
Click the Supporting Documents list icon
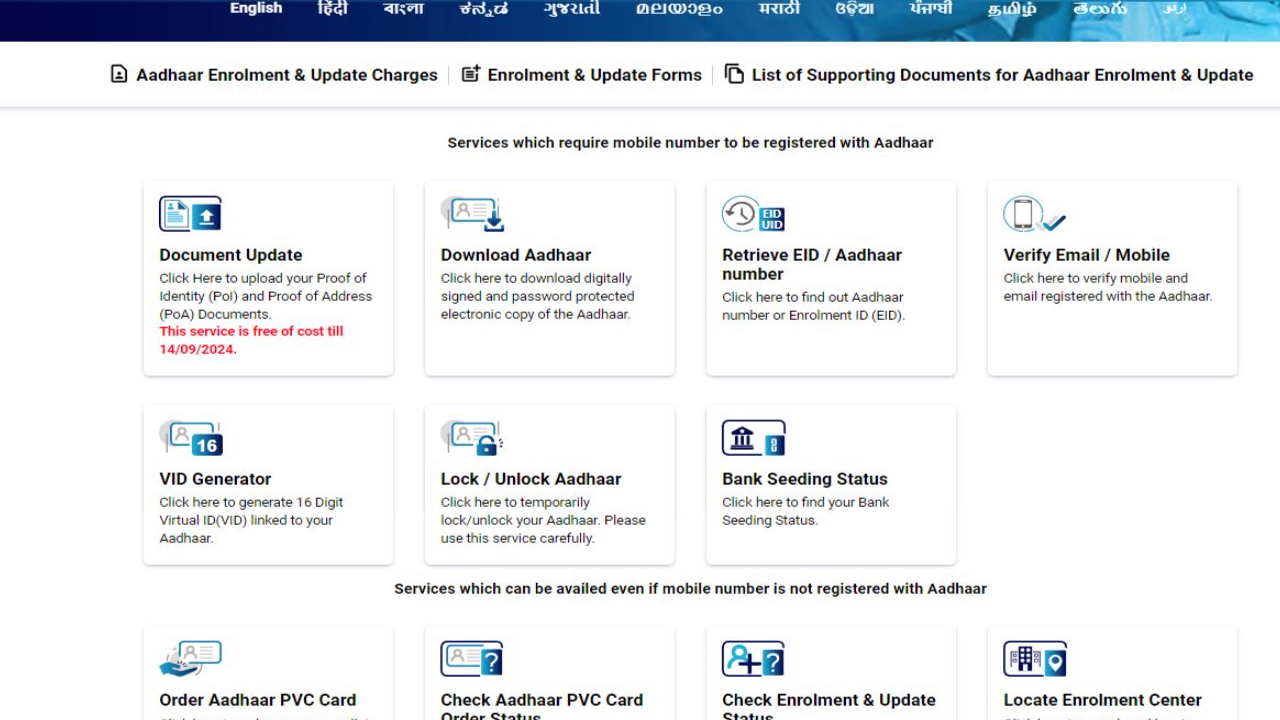point(734,74)
